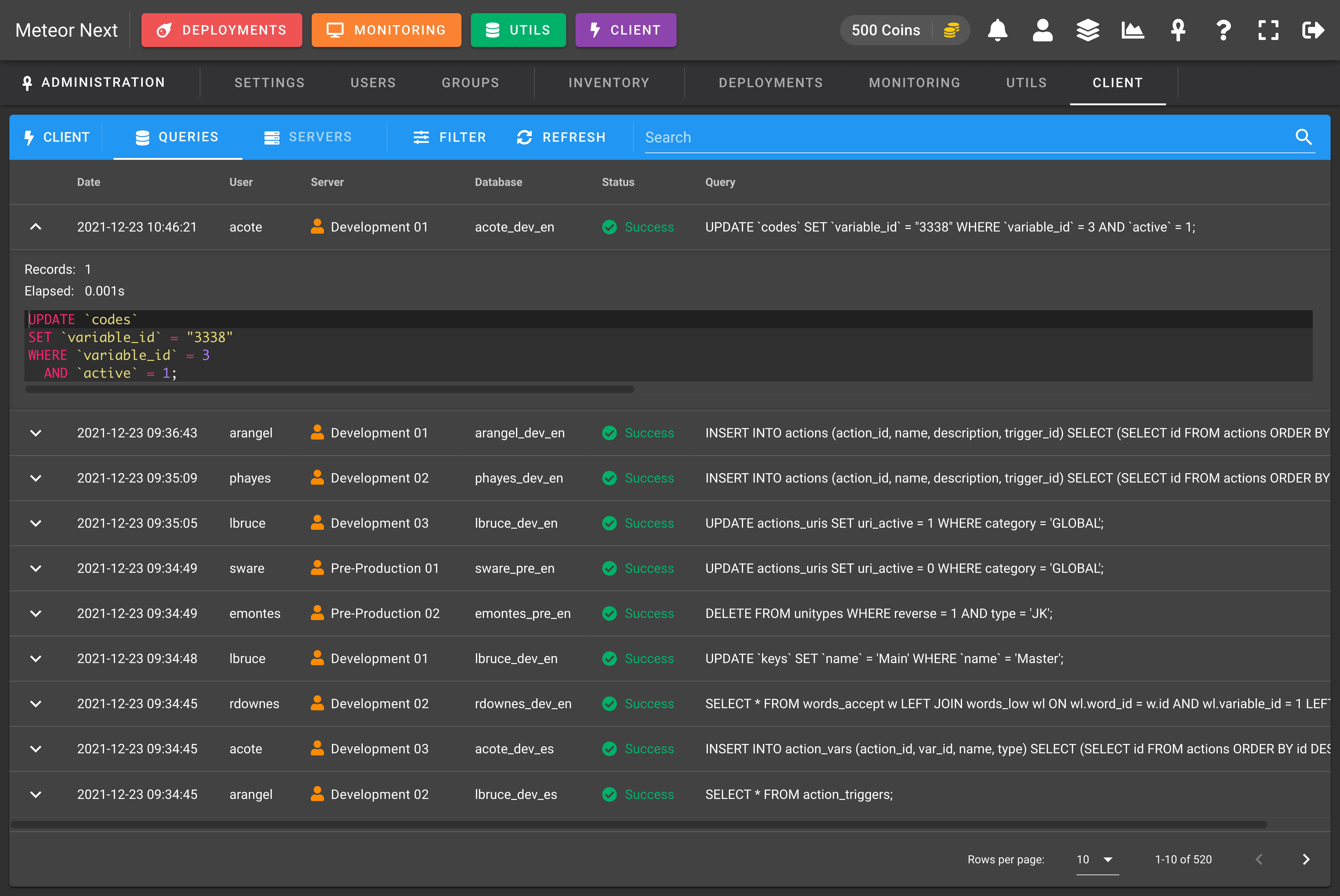
Task: Switch to the Settings administration tab
Action: pos(269,83)
